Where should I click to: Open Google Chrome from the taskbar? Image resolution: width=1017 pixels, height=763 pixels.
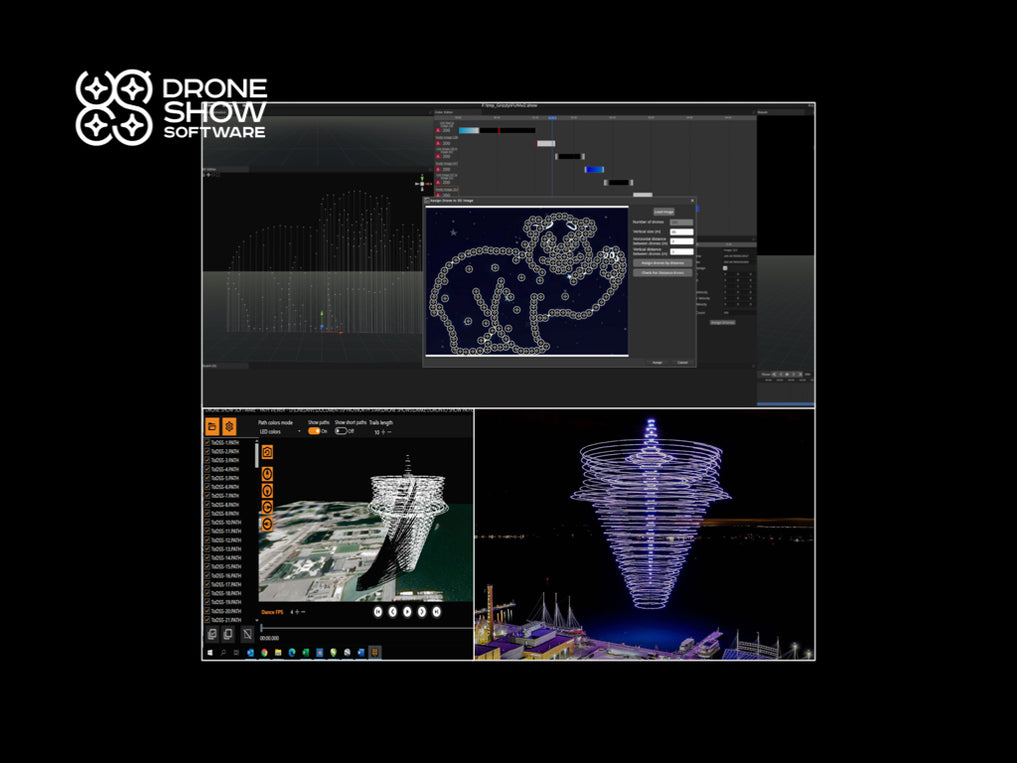point(264,652)
